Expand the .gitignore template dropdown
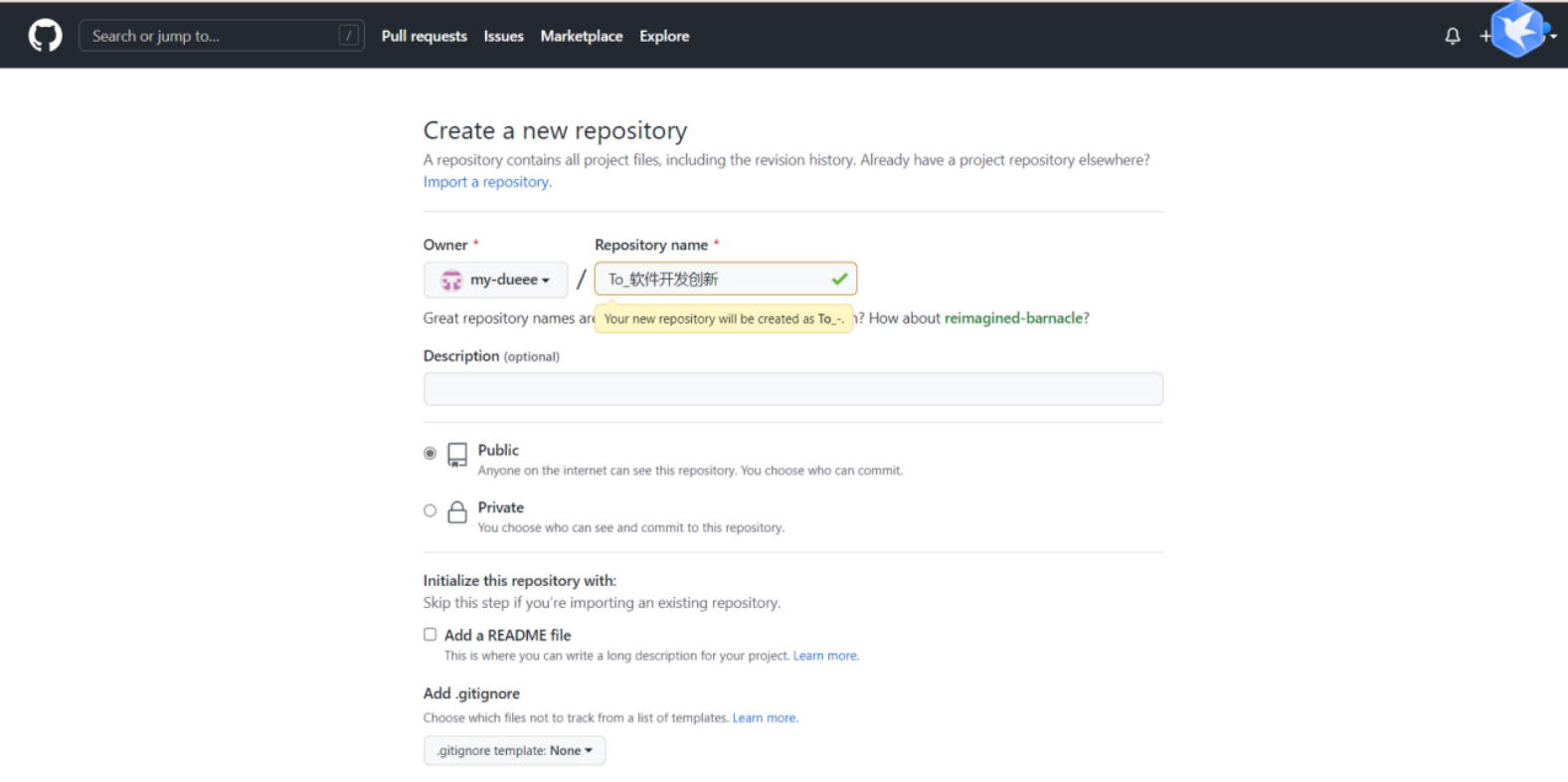 click(514, 750)
